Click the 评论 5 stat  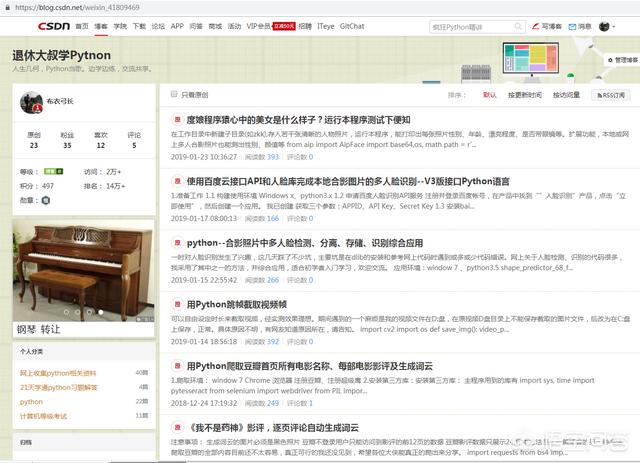pyautogui.click(x=134, y=140)
